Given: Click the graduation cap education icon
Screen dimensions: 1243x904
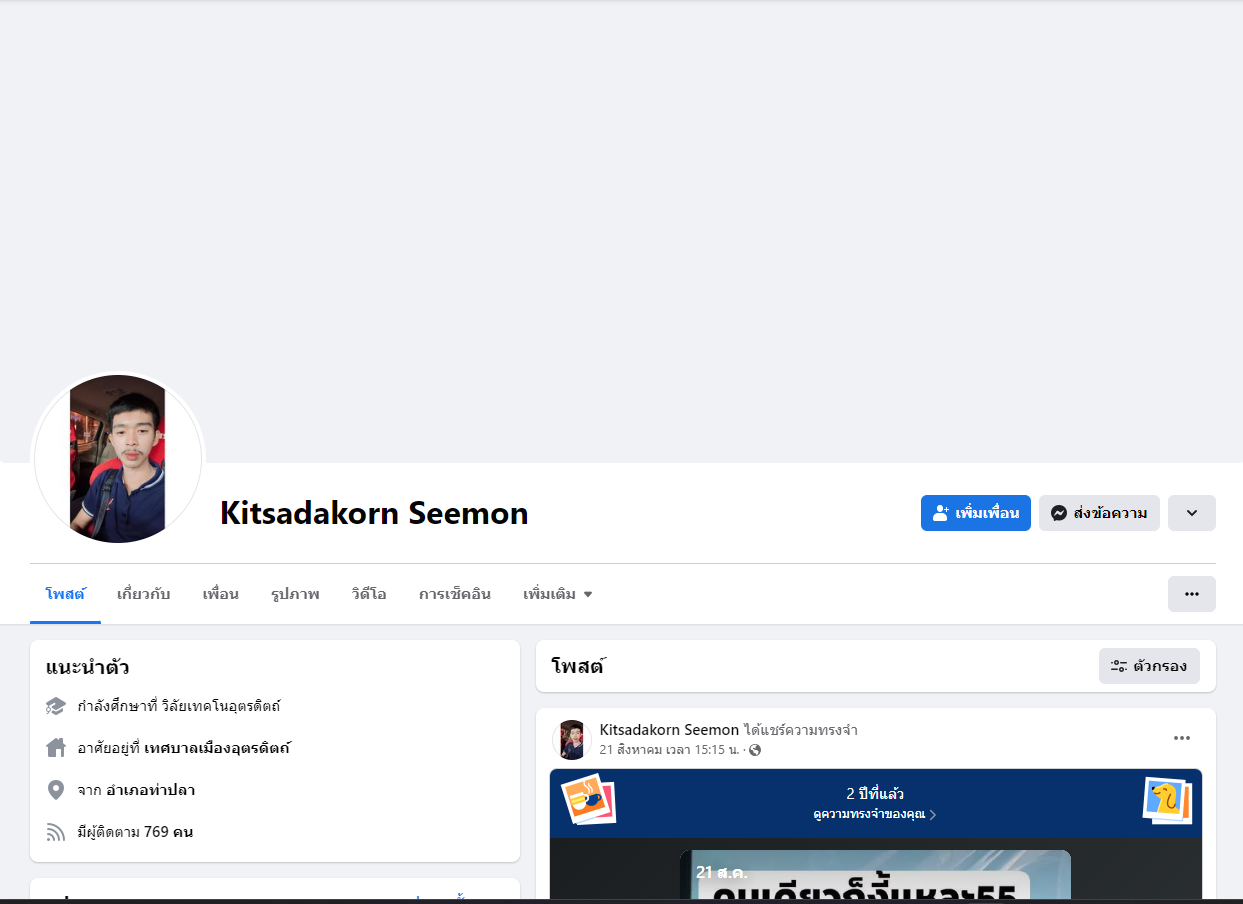Looking at the screenshot, I should (x=56, y=706).
